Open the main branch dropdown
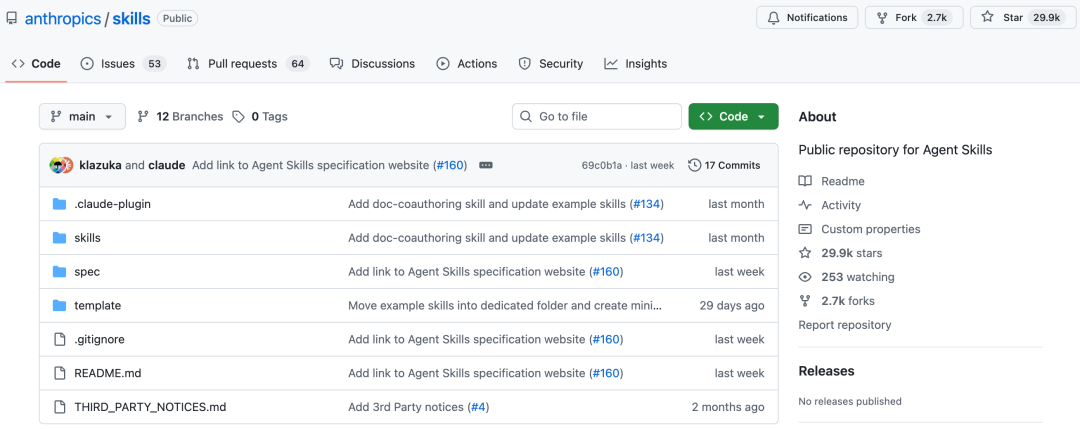 tap(82, 117)
